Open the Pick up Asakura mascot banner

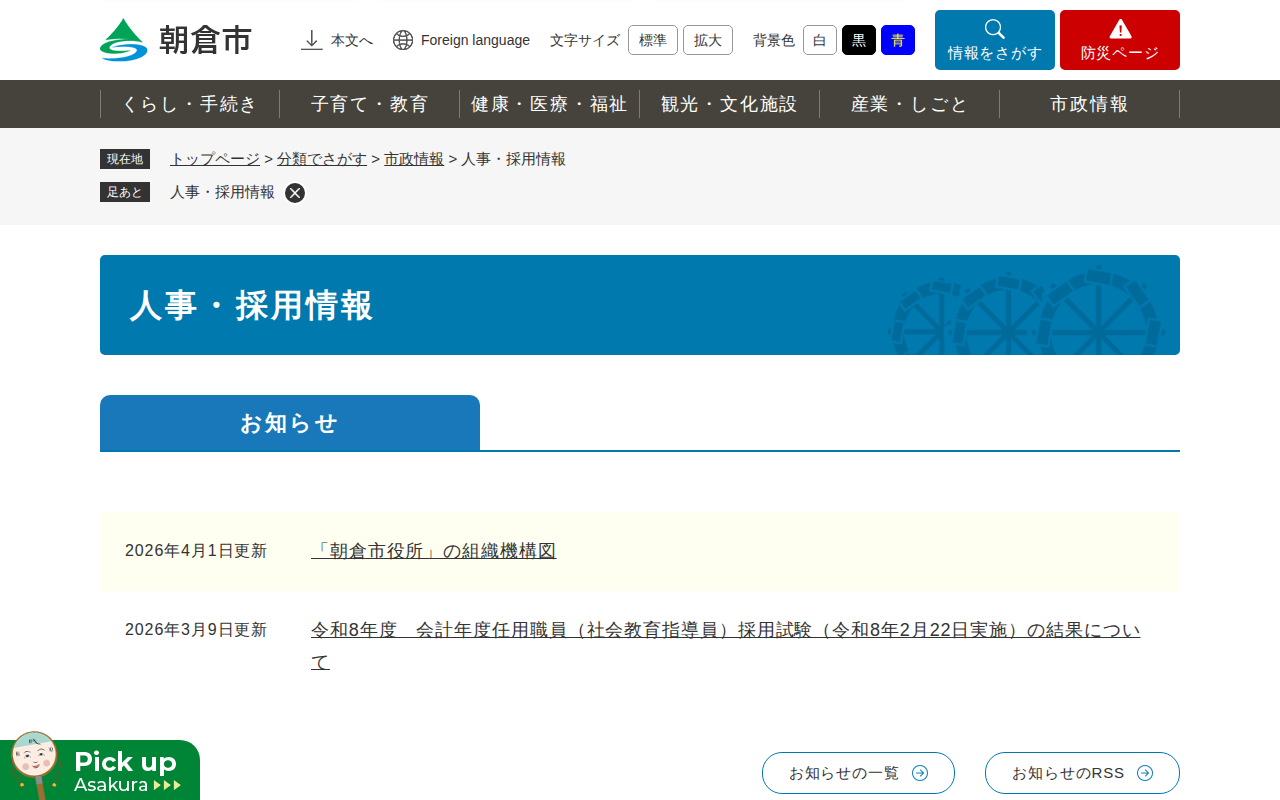(x=100, y=769)
